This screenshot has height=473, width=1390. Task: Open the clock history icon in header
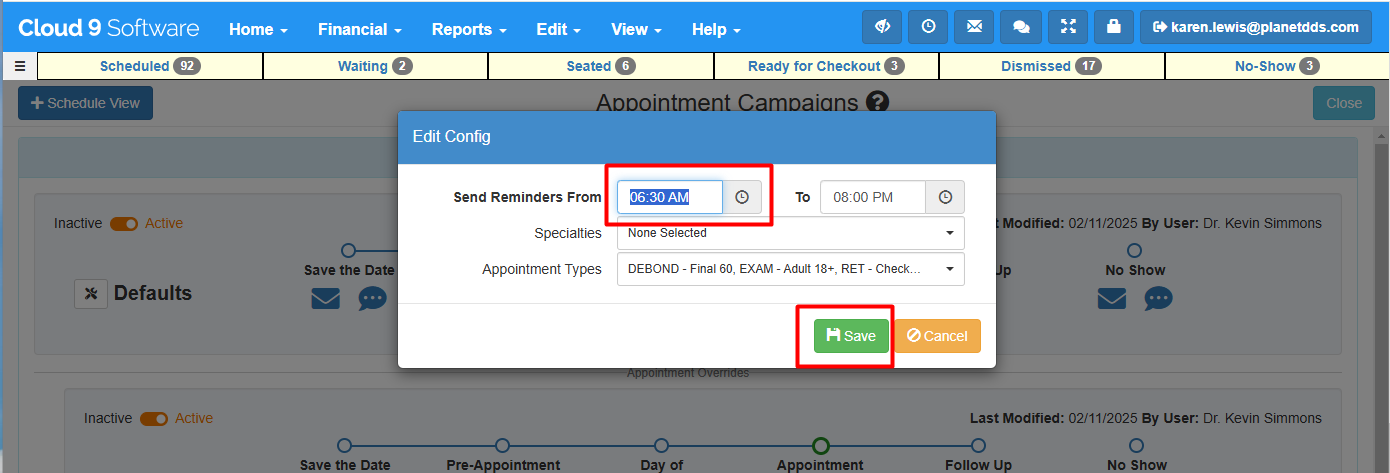928,27
